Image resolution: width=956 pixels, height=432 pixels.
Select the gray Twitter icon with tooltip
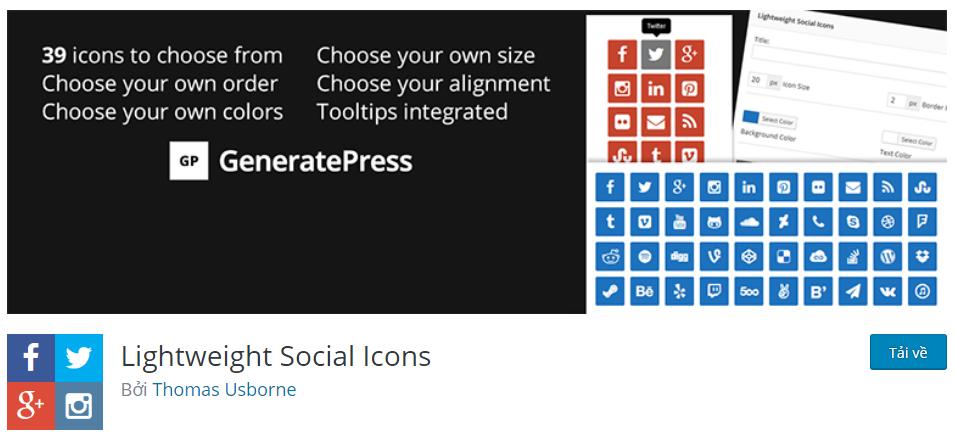655,55
